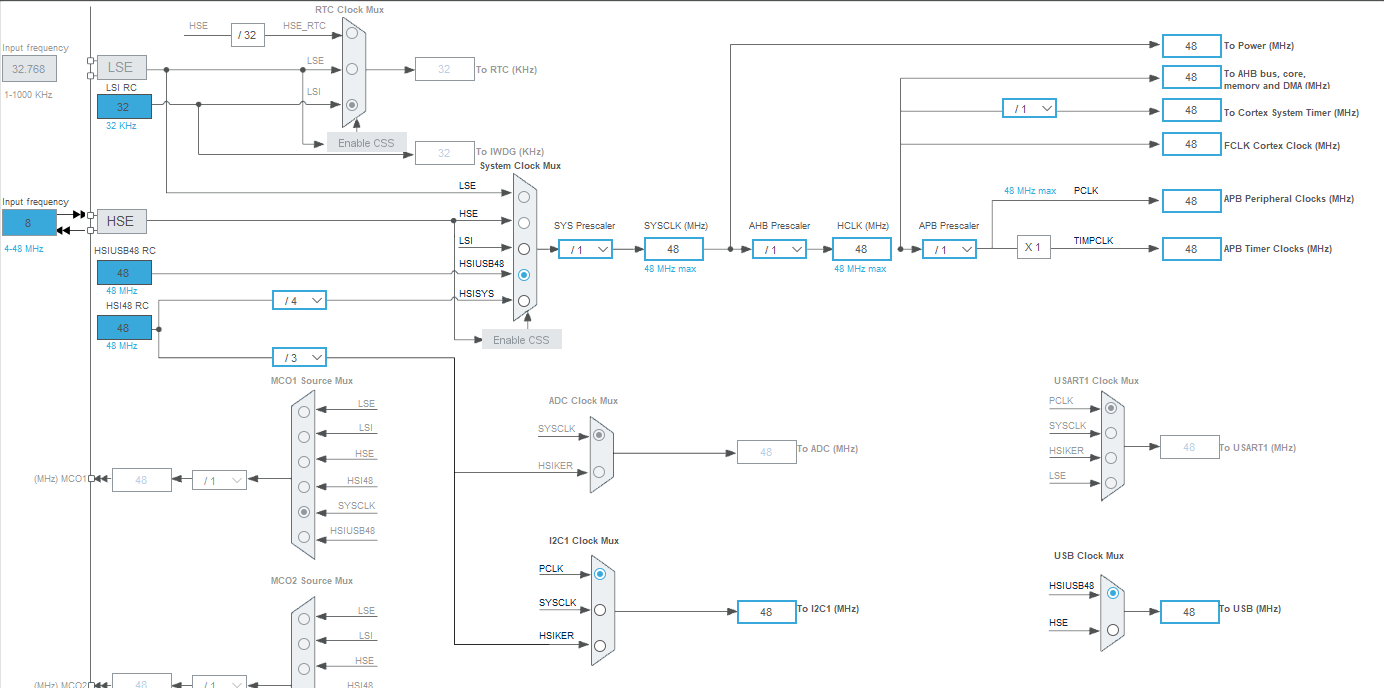Open the MCO1 prescaler dropdown
The width and height of the screenshot is (1384, 693).
[218, 479]
